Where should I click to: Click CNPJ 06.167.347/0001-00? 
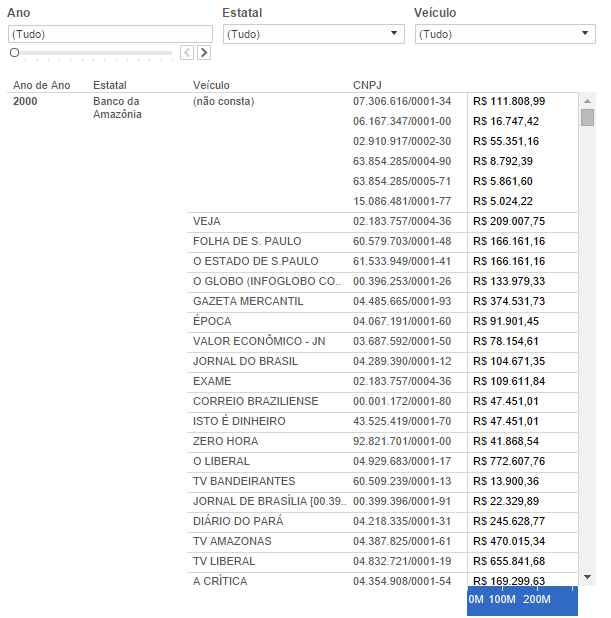[x=402, y=121]
